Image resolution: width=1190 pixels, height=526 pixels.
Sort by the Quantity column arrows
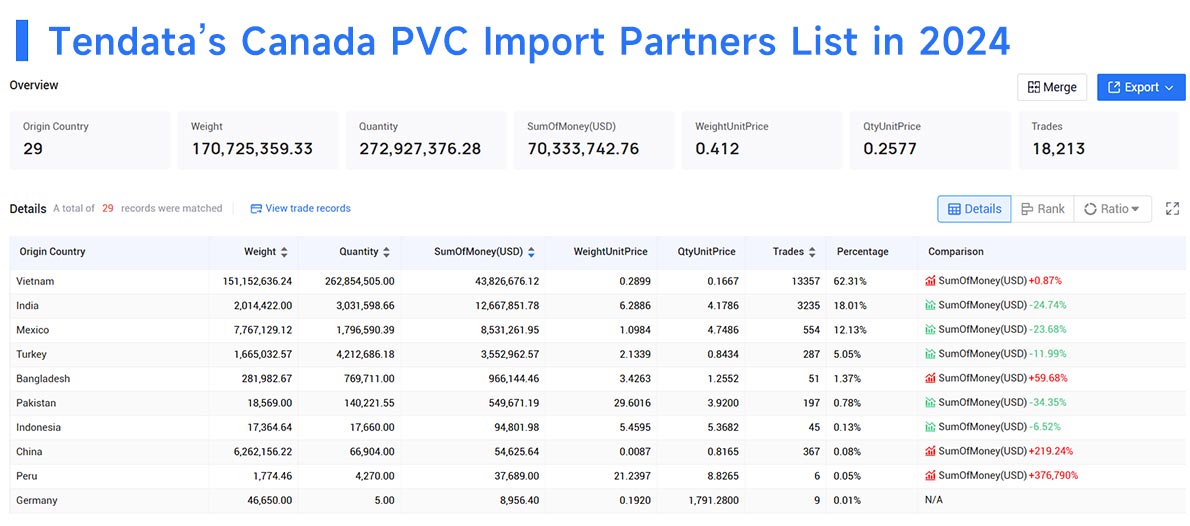click(386, 252)
